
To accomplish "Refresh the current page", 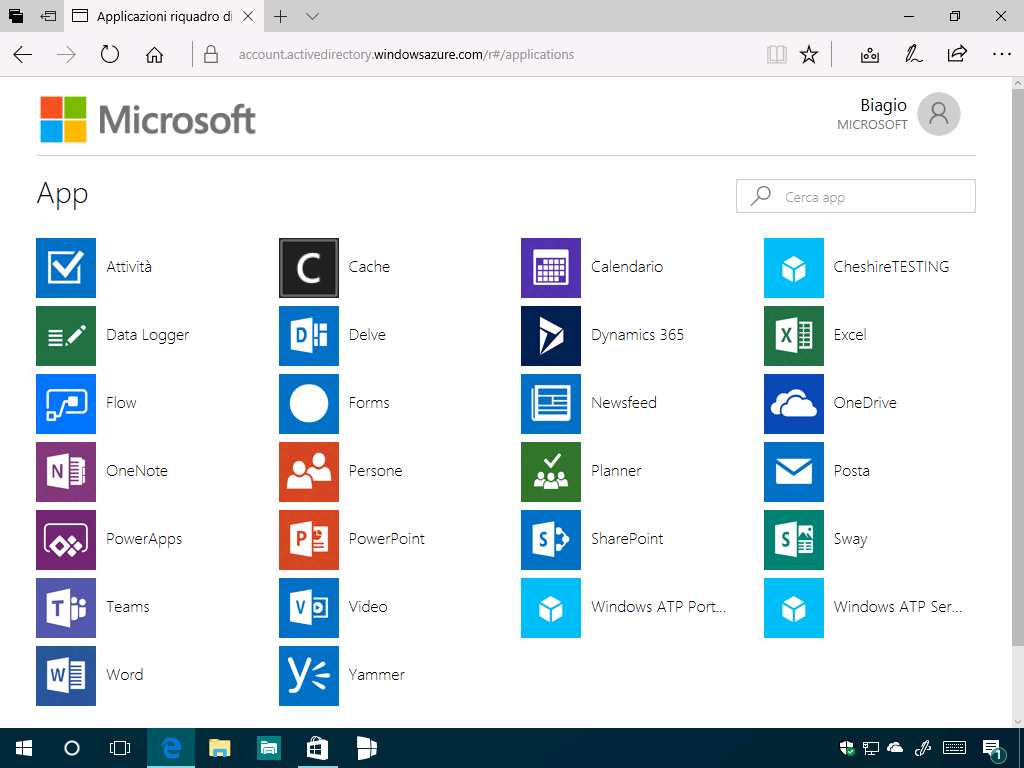I will click(x=110, y=55).
